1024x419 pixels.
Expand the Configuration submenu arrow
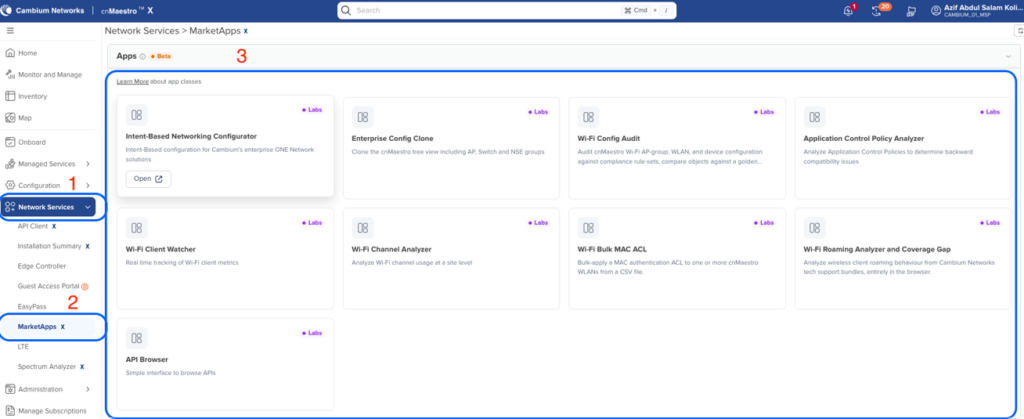(x=88, y=185)
